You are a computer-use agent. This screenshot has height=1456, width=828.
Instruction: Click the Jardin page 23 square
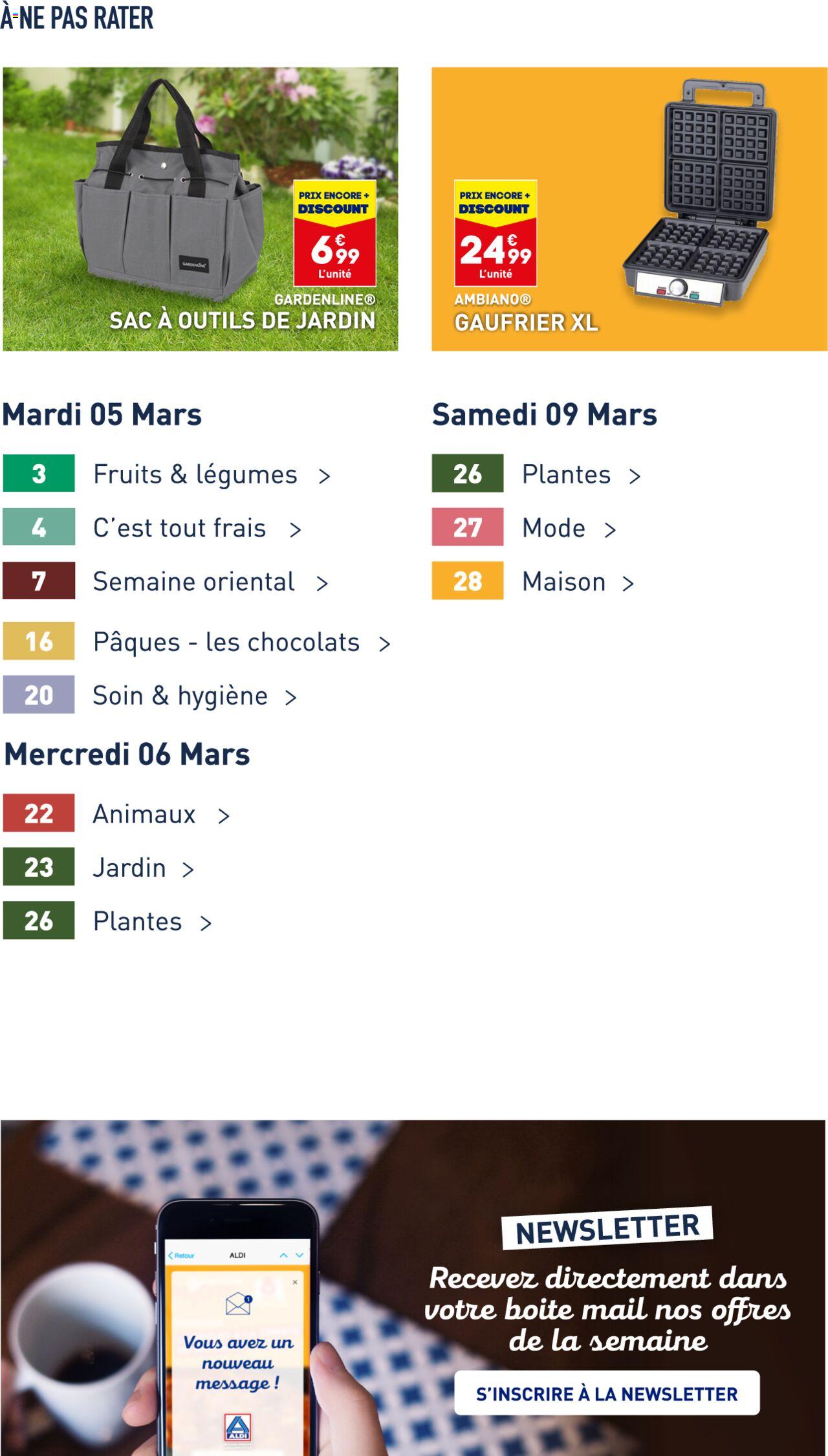click(x=39, y=868)
